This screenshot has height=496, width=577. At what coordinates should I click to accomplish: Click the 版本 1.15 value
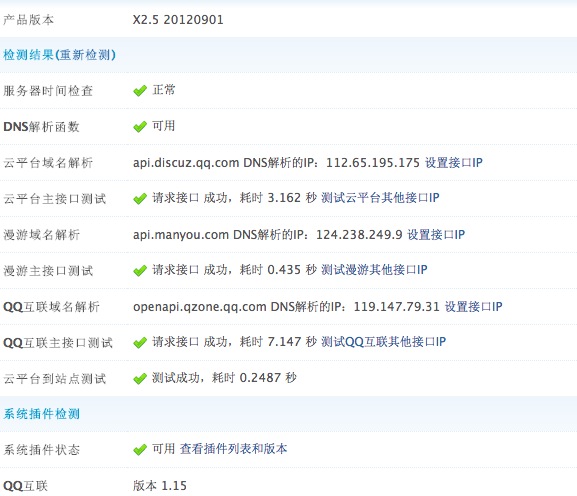pos(160,486)
